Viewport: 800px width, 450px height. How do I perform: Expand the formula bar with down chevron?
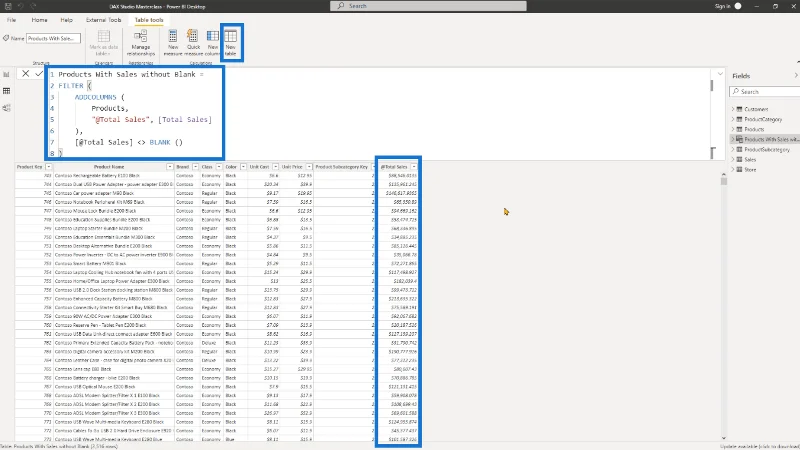coord(720,74)
